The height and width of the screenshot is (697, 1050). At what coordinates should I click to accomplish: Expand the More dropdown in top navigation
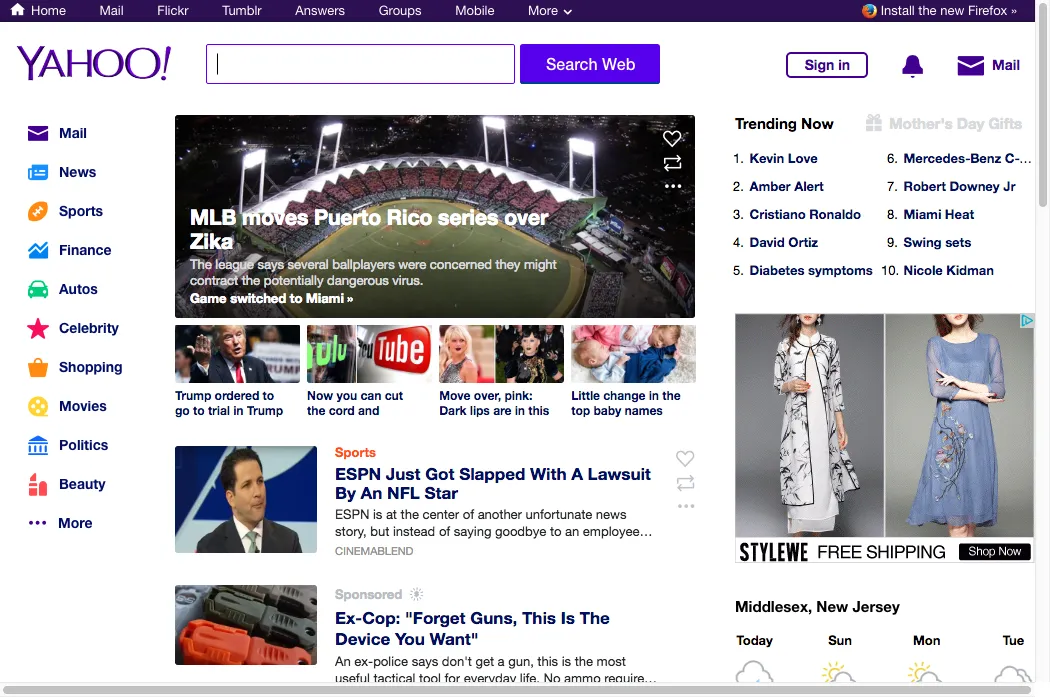click(549, 11)
